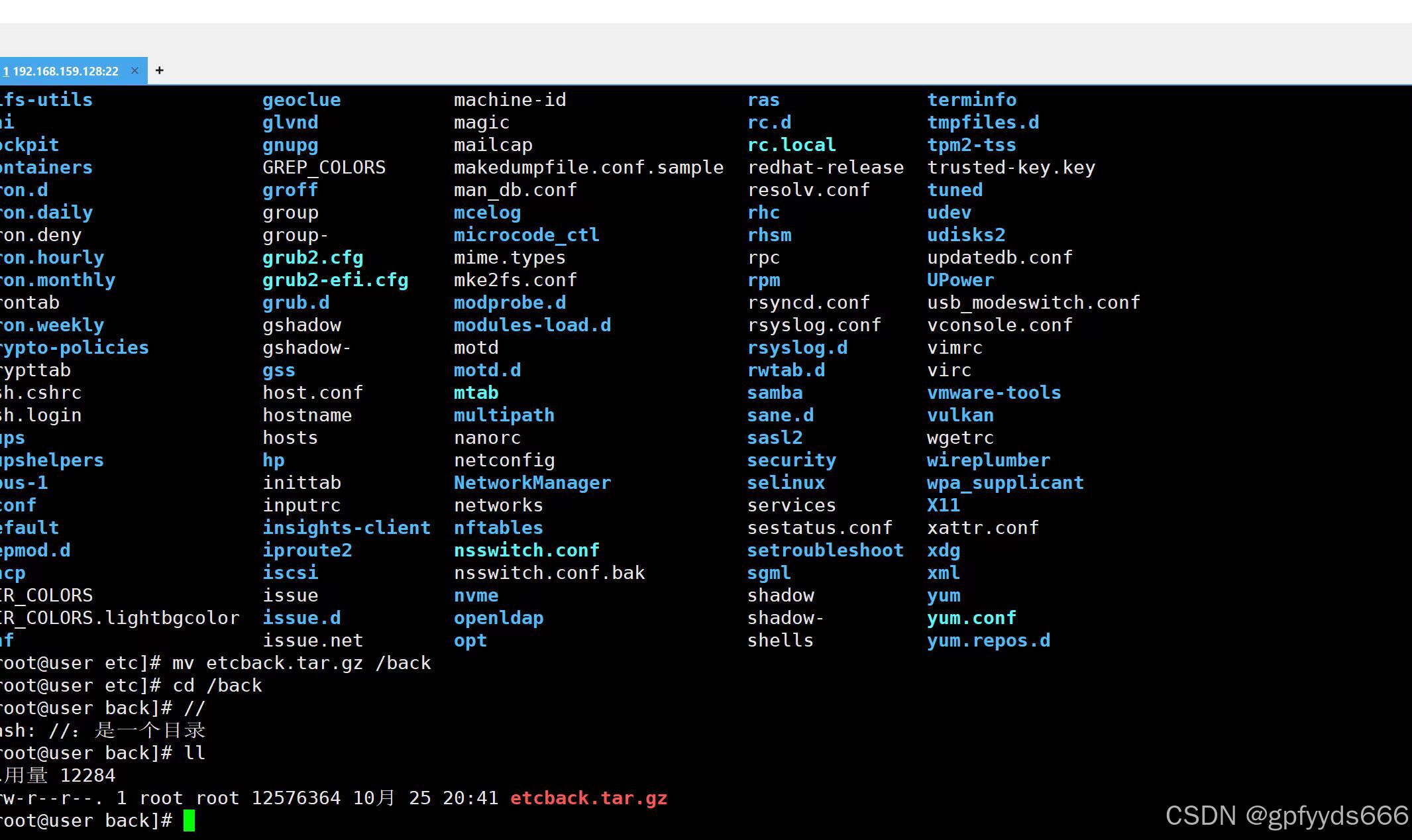The image size is (1412, 840).
Task: Click the nsswitch.conf.bak filename
Action: [x=549, y=572]
